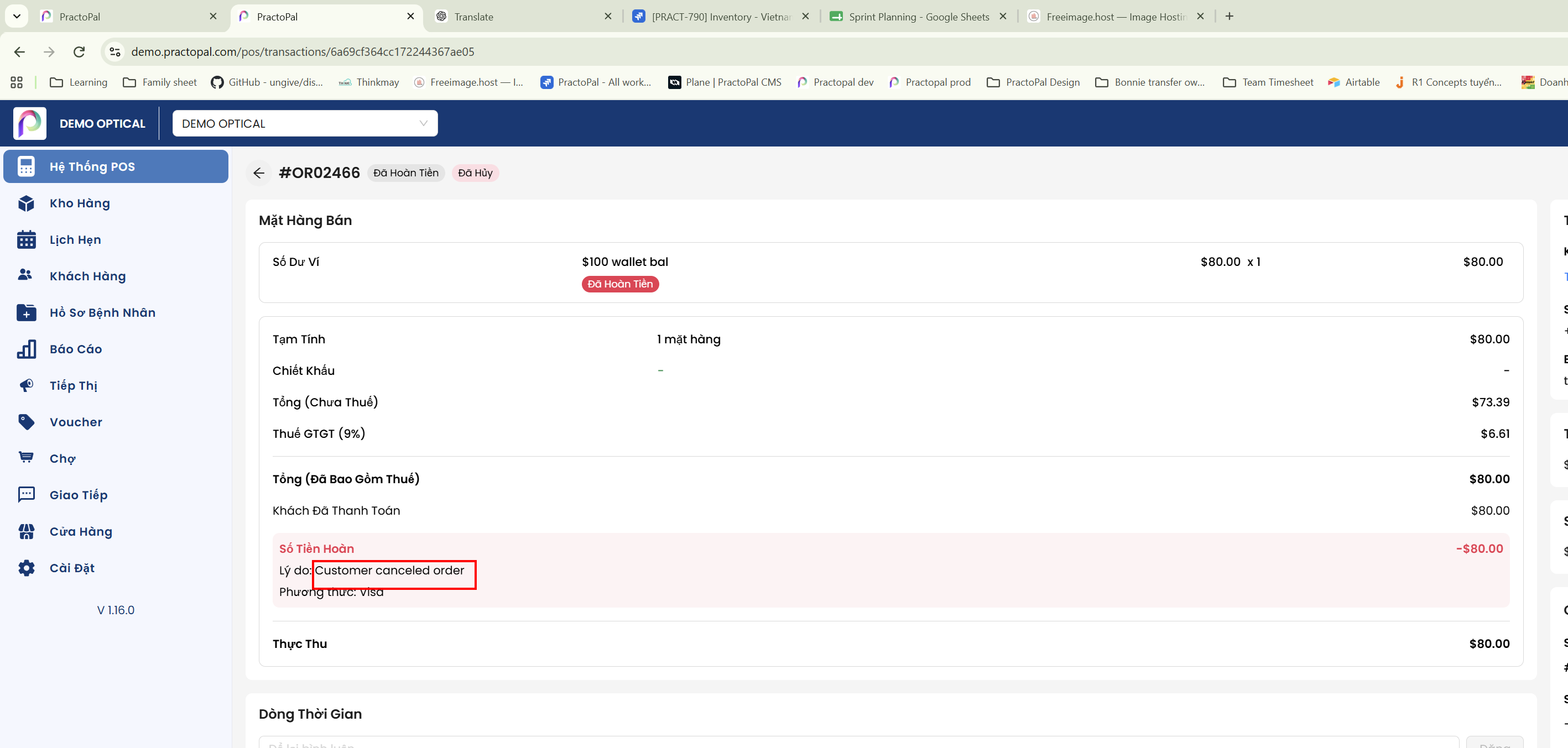Open the R1 Concepts bookmark
The height and width of the screenshot is (748, 1568).
click(1449, 82)
